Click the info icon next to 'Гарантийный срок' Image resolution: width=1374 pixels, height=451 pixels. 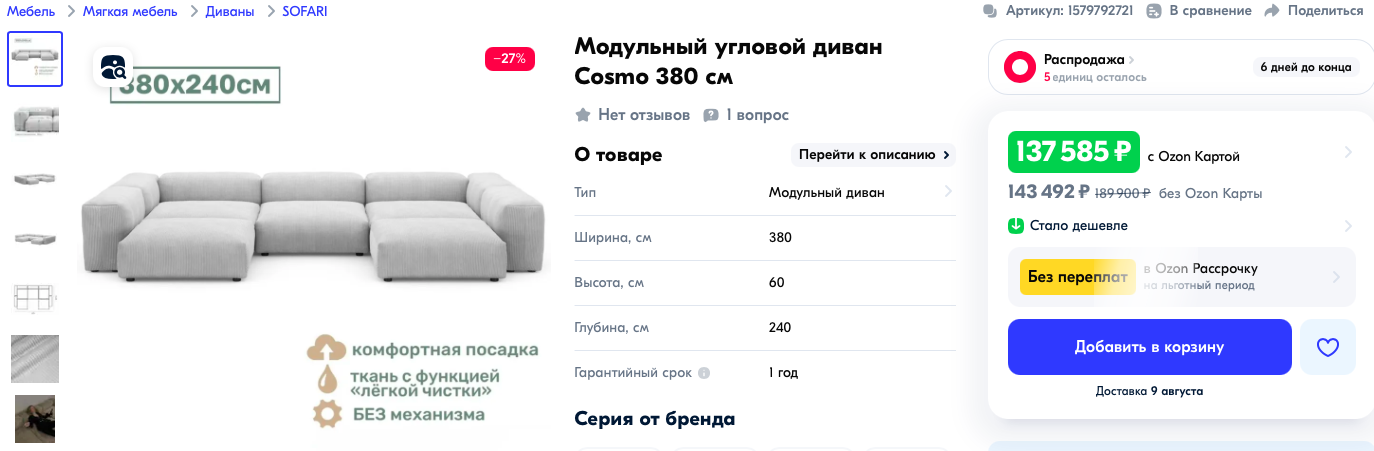coord(704,373)
